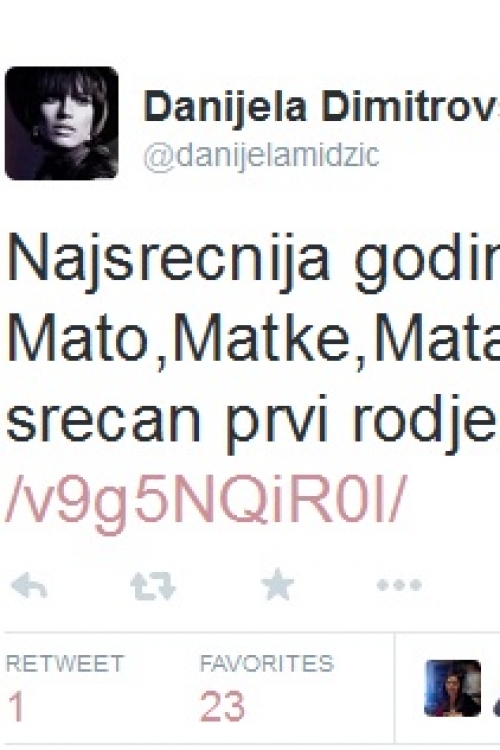Retweet using the retweet arrows icon
The image size is (500, 750).
click(x=153, y=586)
